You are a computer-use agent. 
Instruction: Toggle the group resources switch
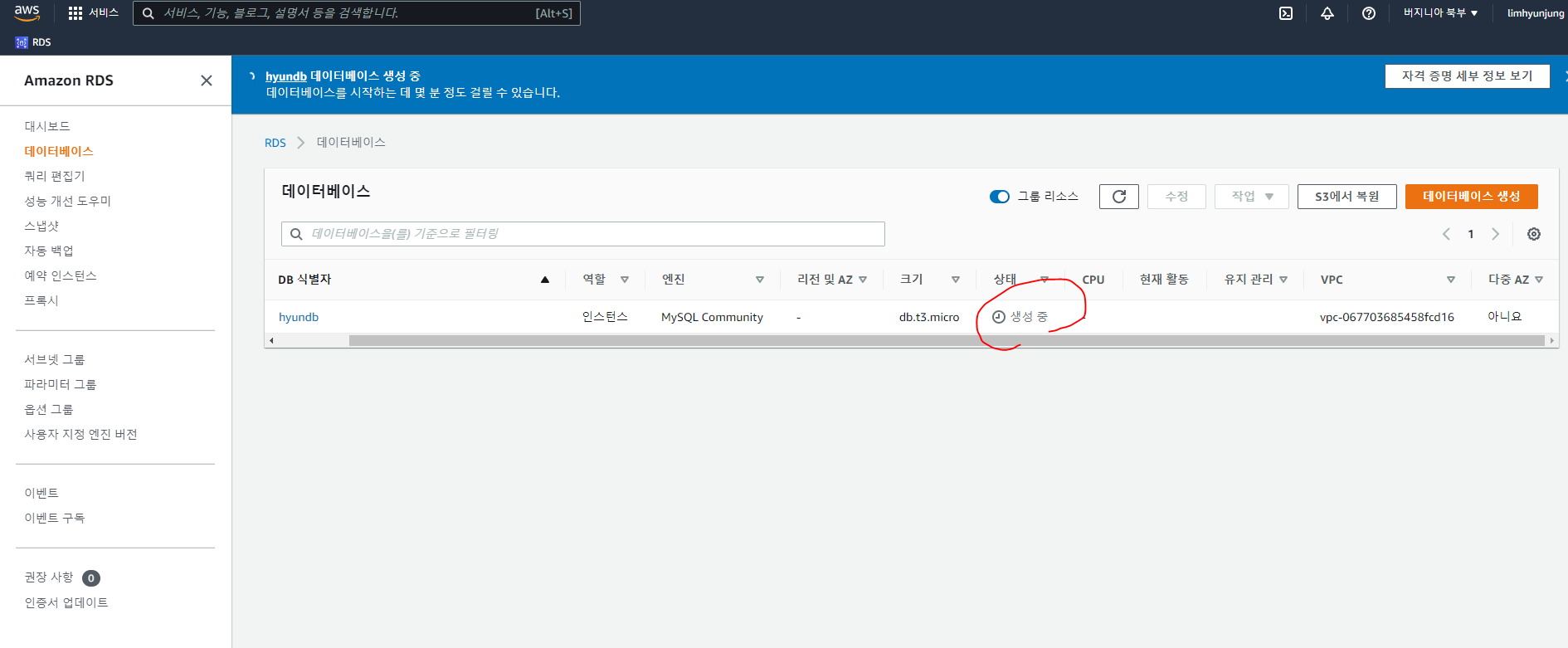coord(999,197)
